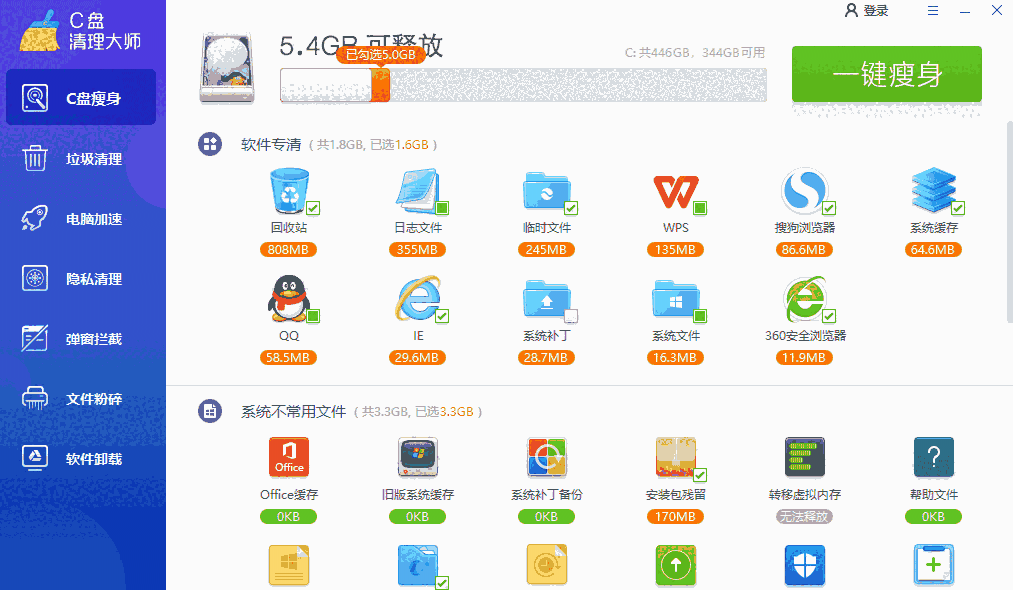Select the 搜狗浏览器 browser cleanup icon
The width and height of the screenshot is (1013, 590).
pos(804,195)
